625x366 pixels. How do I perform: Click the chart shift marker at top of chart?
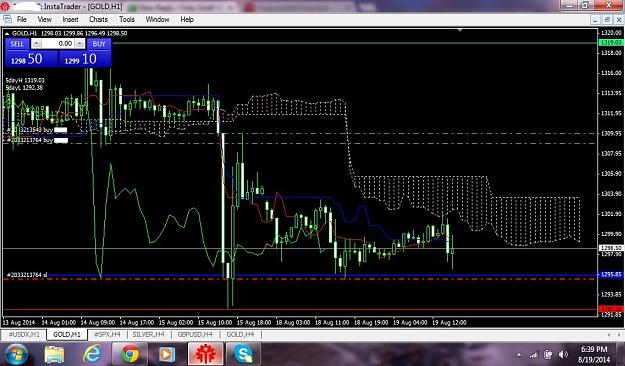pyautogui.click(x=460, y=30)
